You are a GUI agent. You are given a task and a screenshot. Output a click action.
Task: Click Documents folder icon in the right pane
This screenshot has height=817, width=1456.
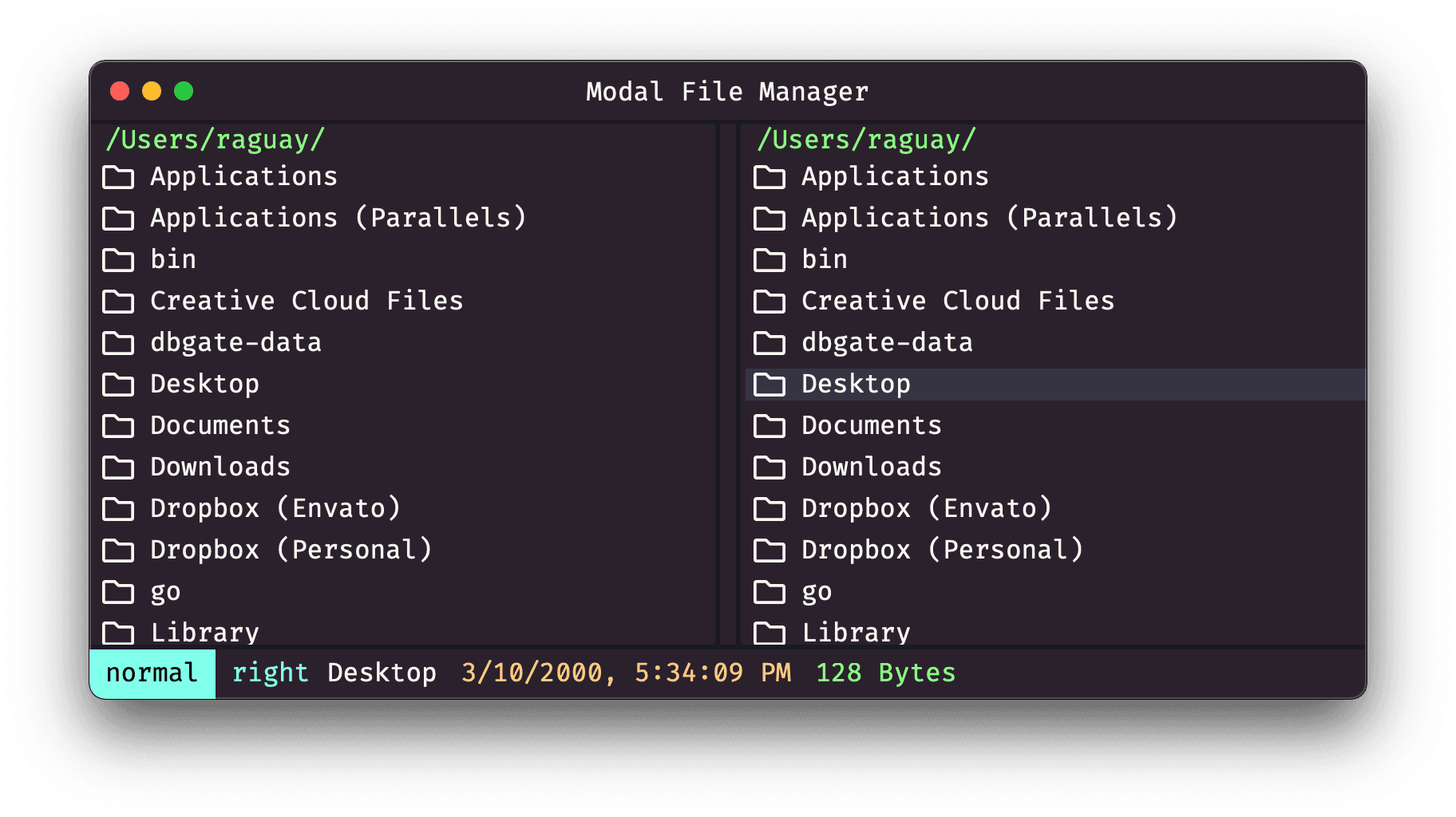point(770,426)
